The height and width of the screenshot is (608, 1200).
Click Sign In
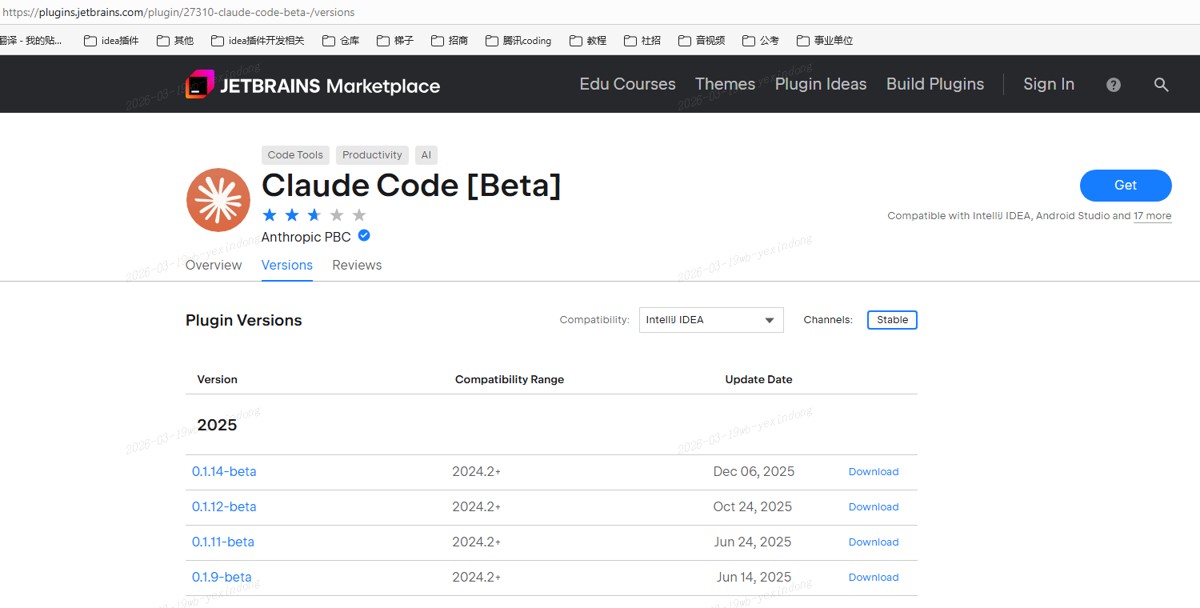click(x=1048, y=84)
